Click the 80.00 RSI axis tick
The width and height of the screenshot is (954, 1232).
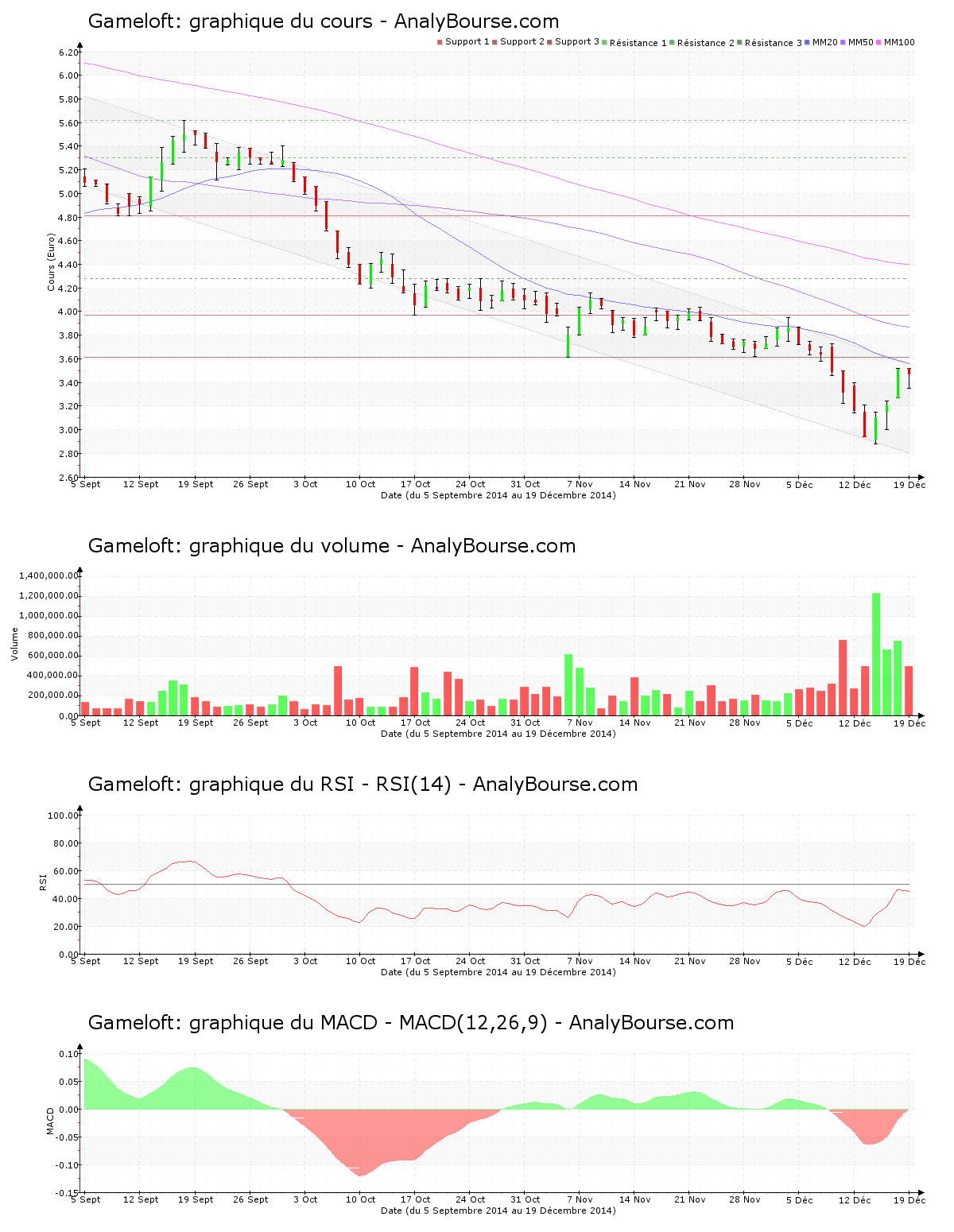pos(66,843)
